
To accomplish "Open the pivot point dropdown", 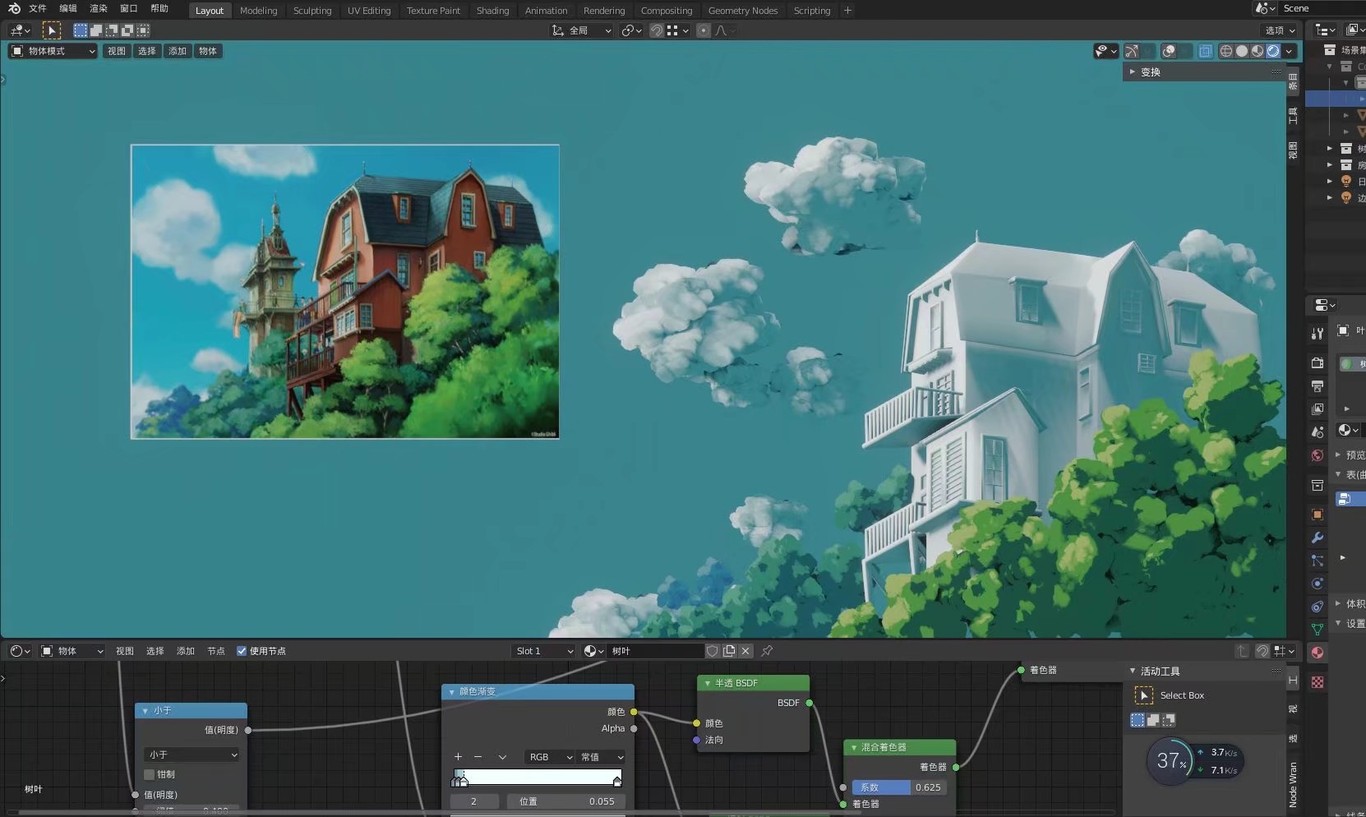I will pyautogui.click(x=631, y=30).
